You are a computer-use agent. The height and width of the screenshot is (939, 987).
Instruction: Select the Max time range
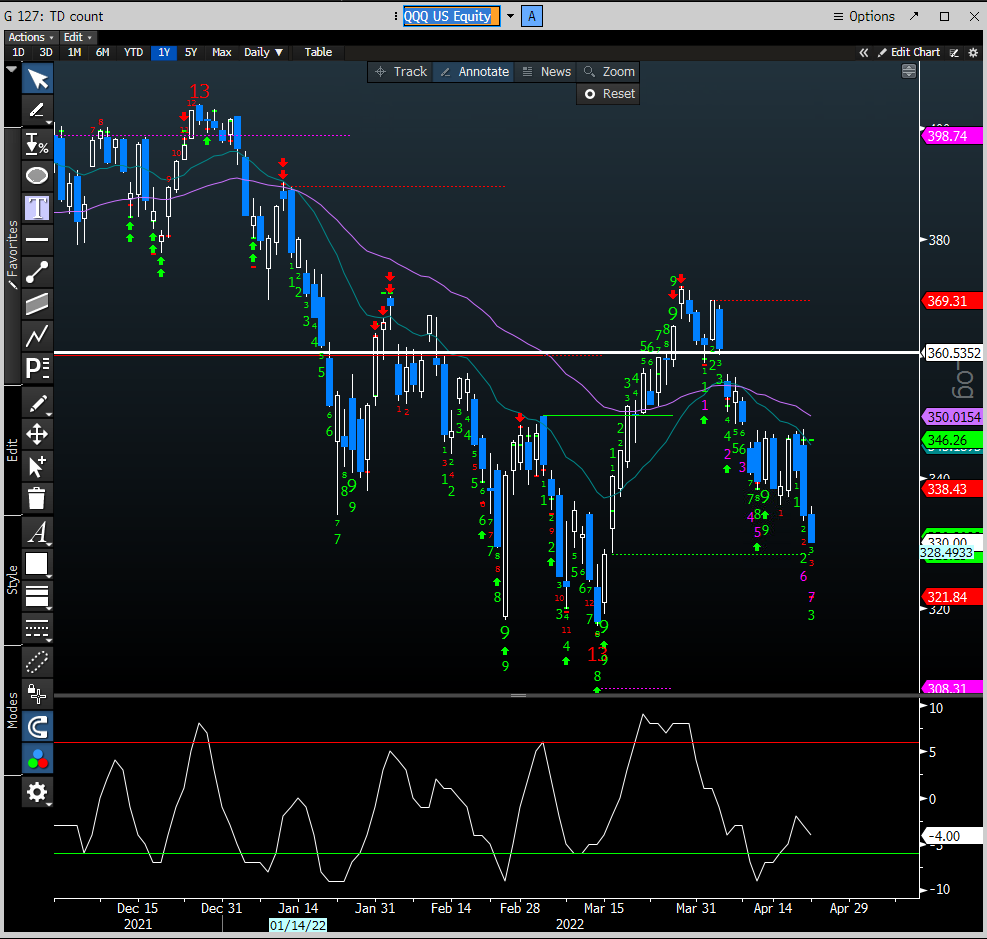pyautogui.click(x=222, y=52)
